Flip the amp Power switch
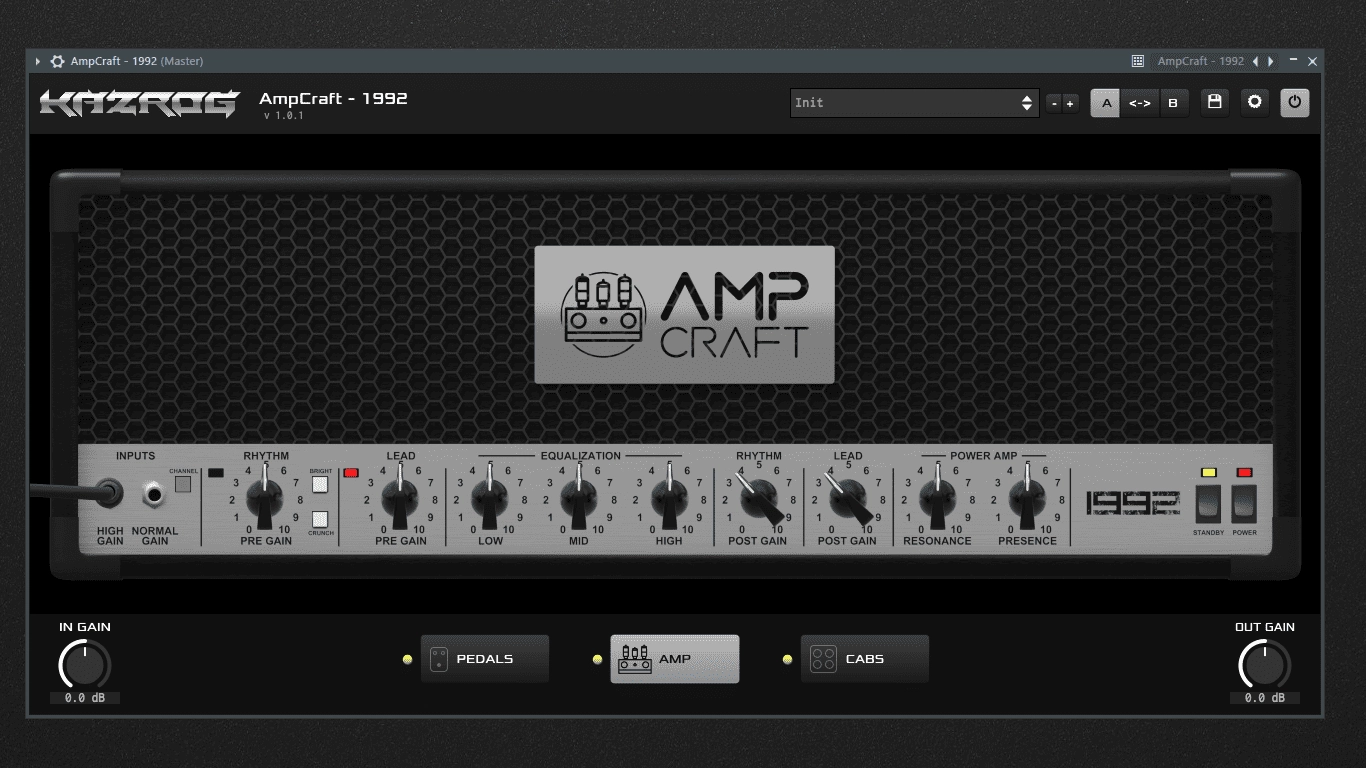This screenshot has width=1366, height=768. [x=1244, y=504]
